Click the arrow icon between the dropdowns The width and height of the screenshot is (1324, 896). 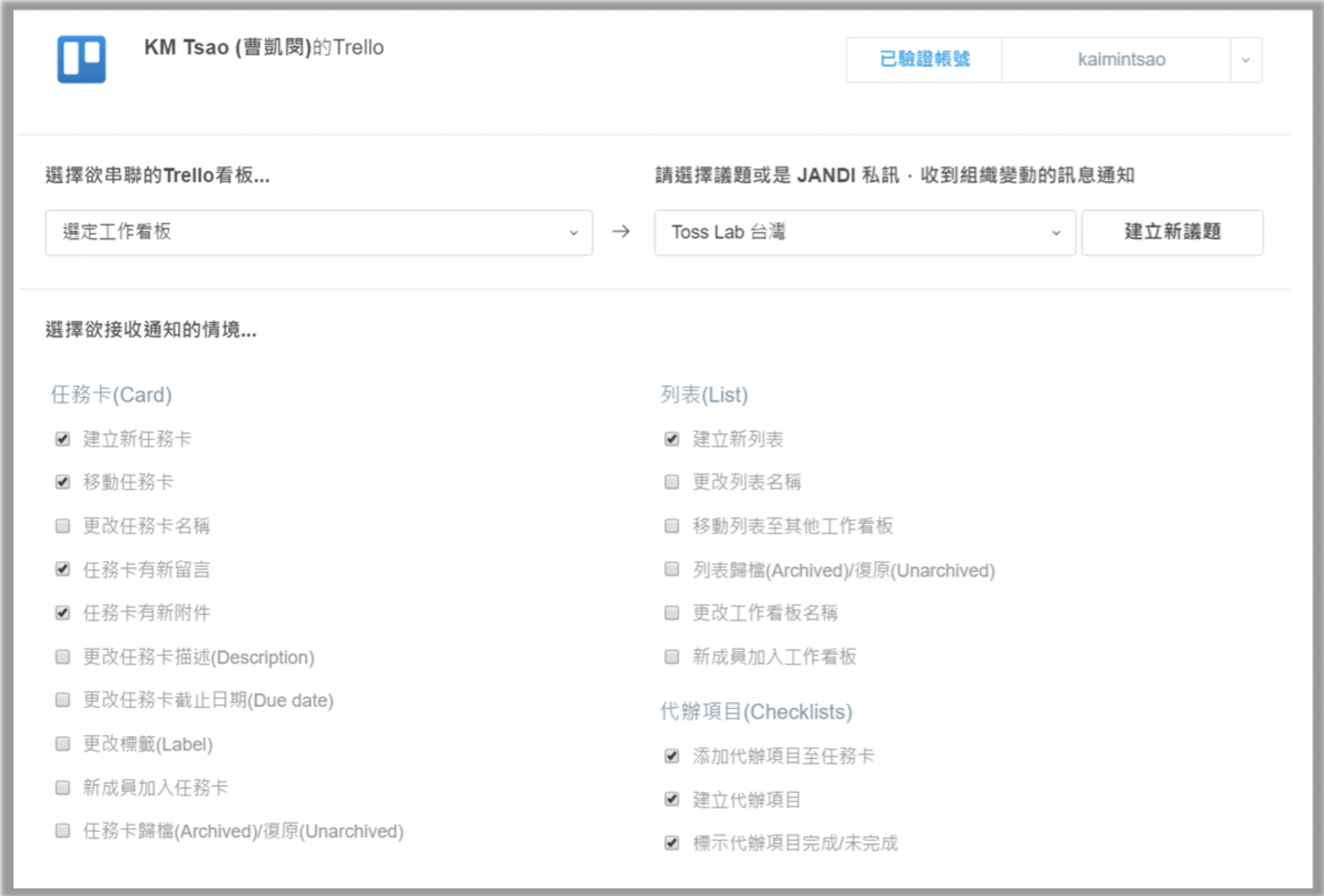(x=621, y=232)
